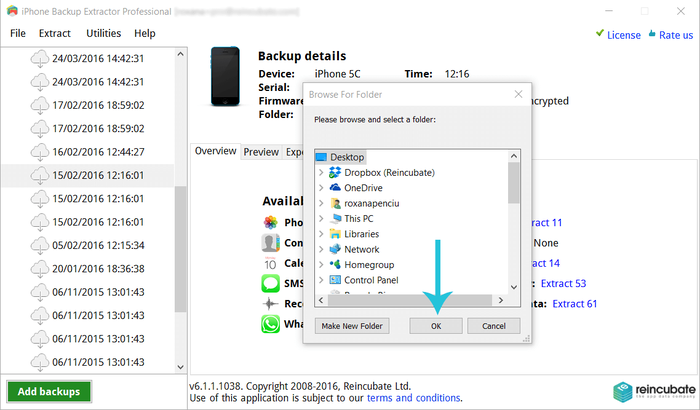Click the WhatsApp icon

pos(271,324)
